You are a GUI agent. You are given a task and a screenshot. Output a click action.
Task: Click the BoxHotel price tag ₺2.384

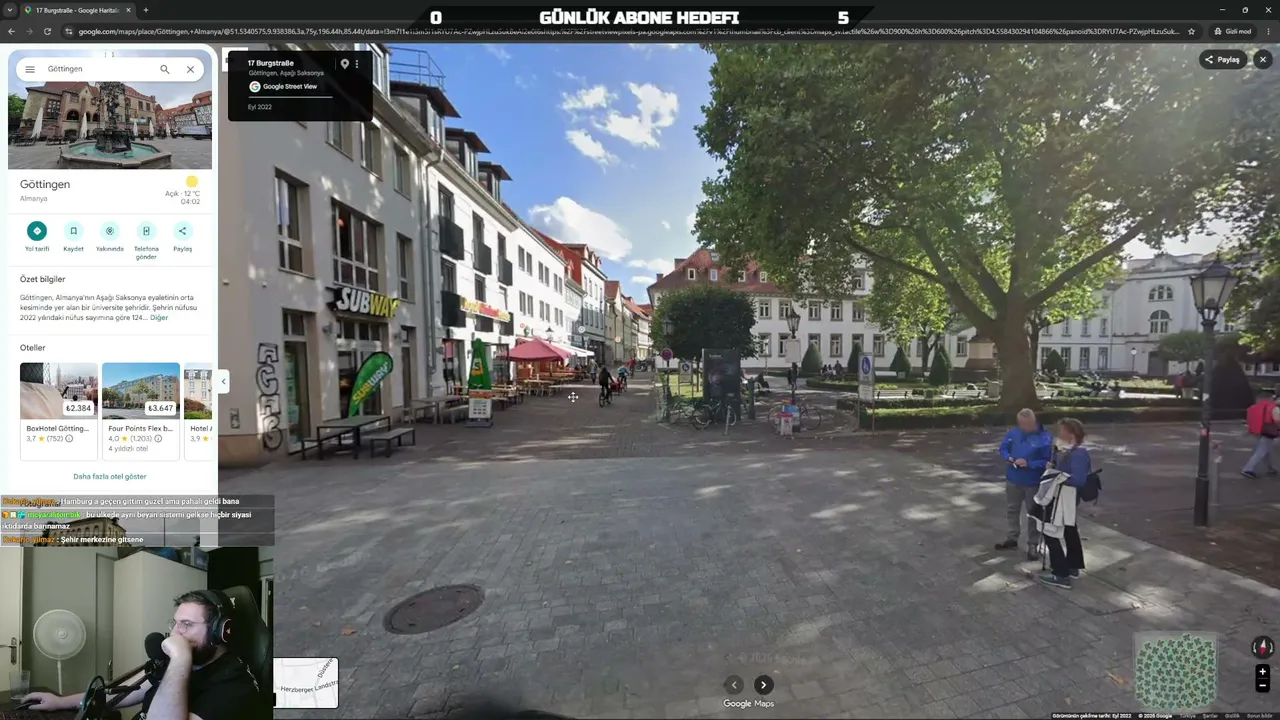pos(78,408)
